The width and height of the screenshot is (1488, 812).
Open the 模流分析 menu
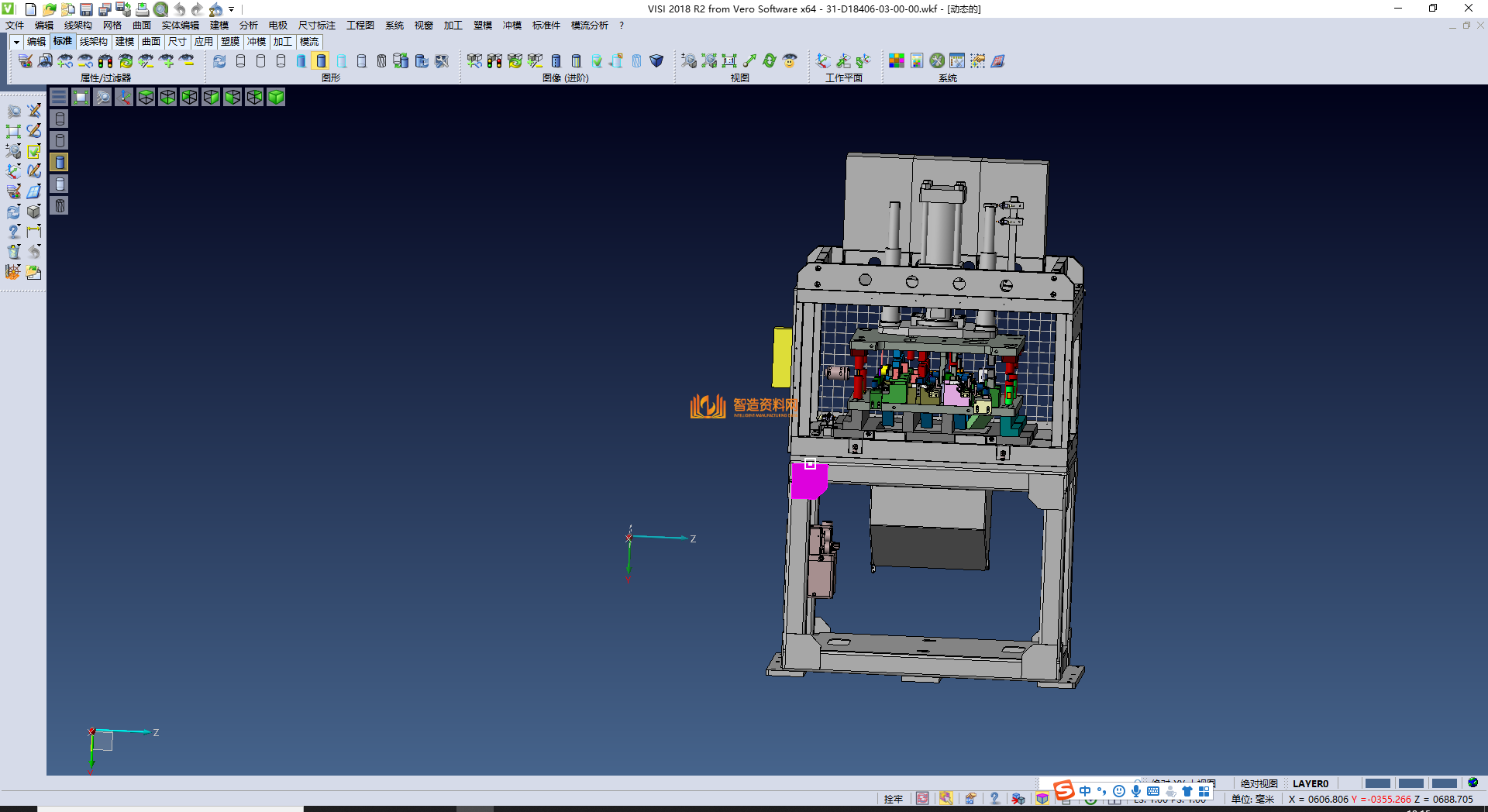pyautogui.click(x=589, y=26)
